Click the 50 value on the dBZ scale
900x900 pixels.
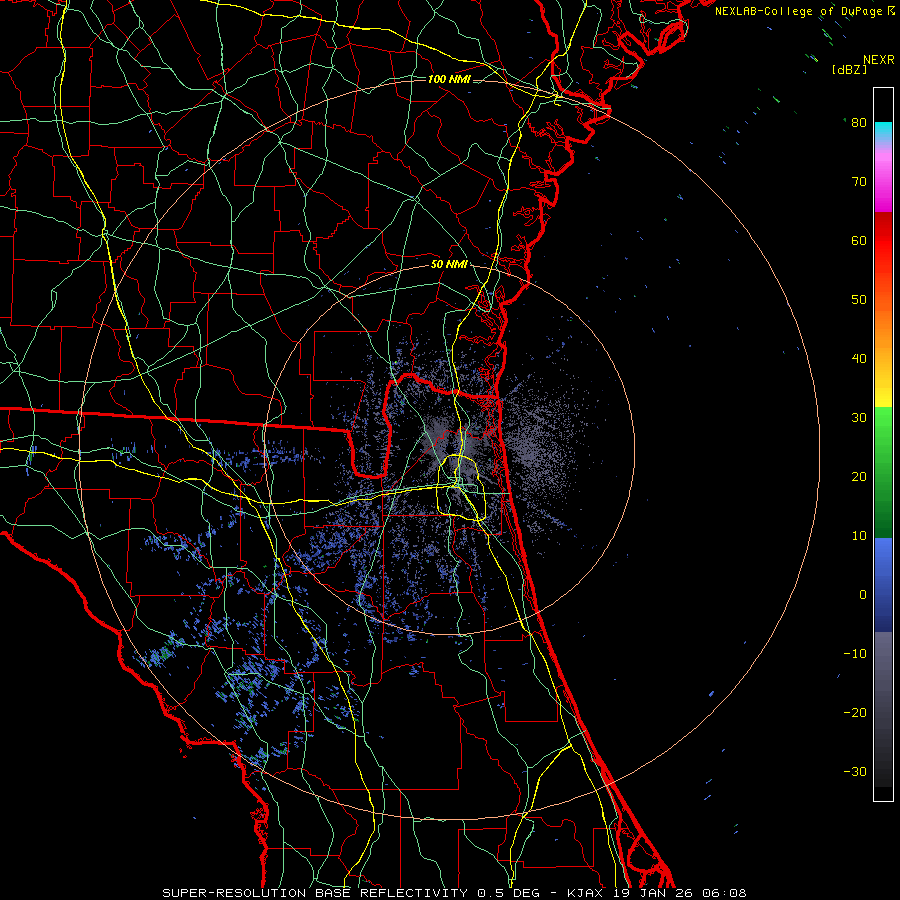click(x=859, y=300)
